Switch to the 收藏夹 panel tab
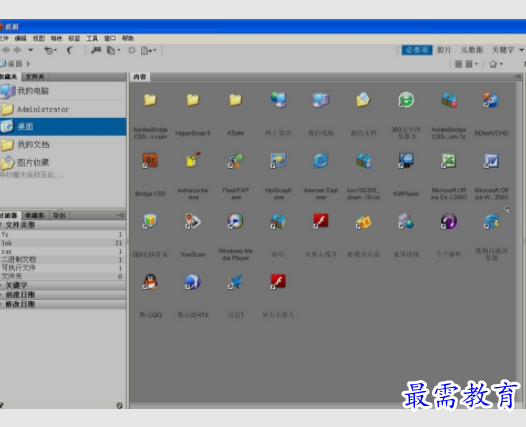Viewport: 526px width, 427px height. tap(9, 77)
